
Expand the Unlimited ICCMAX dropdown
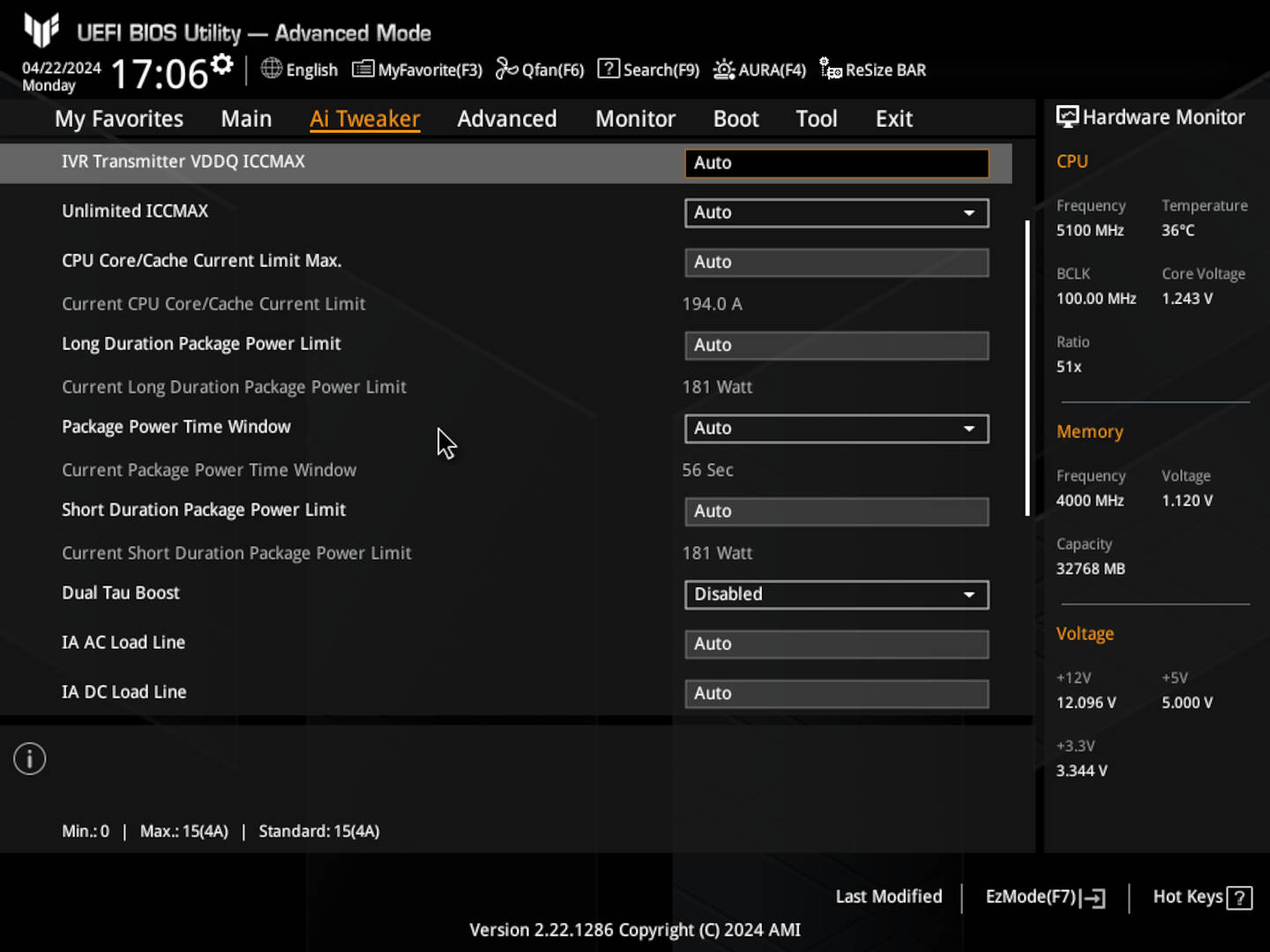836,212
